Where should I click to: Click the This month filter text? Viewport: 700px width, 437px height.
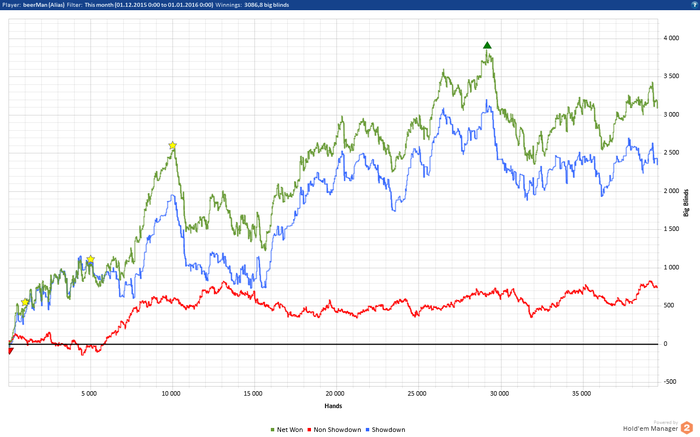click(x=99, y=4)
